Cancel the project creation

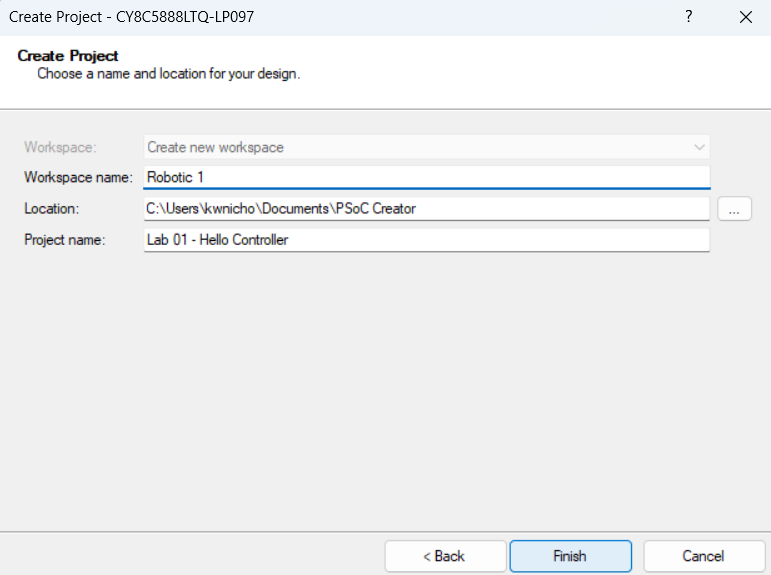(704, 556)
